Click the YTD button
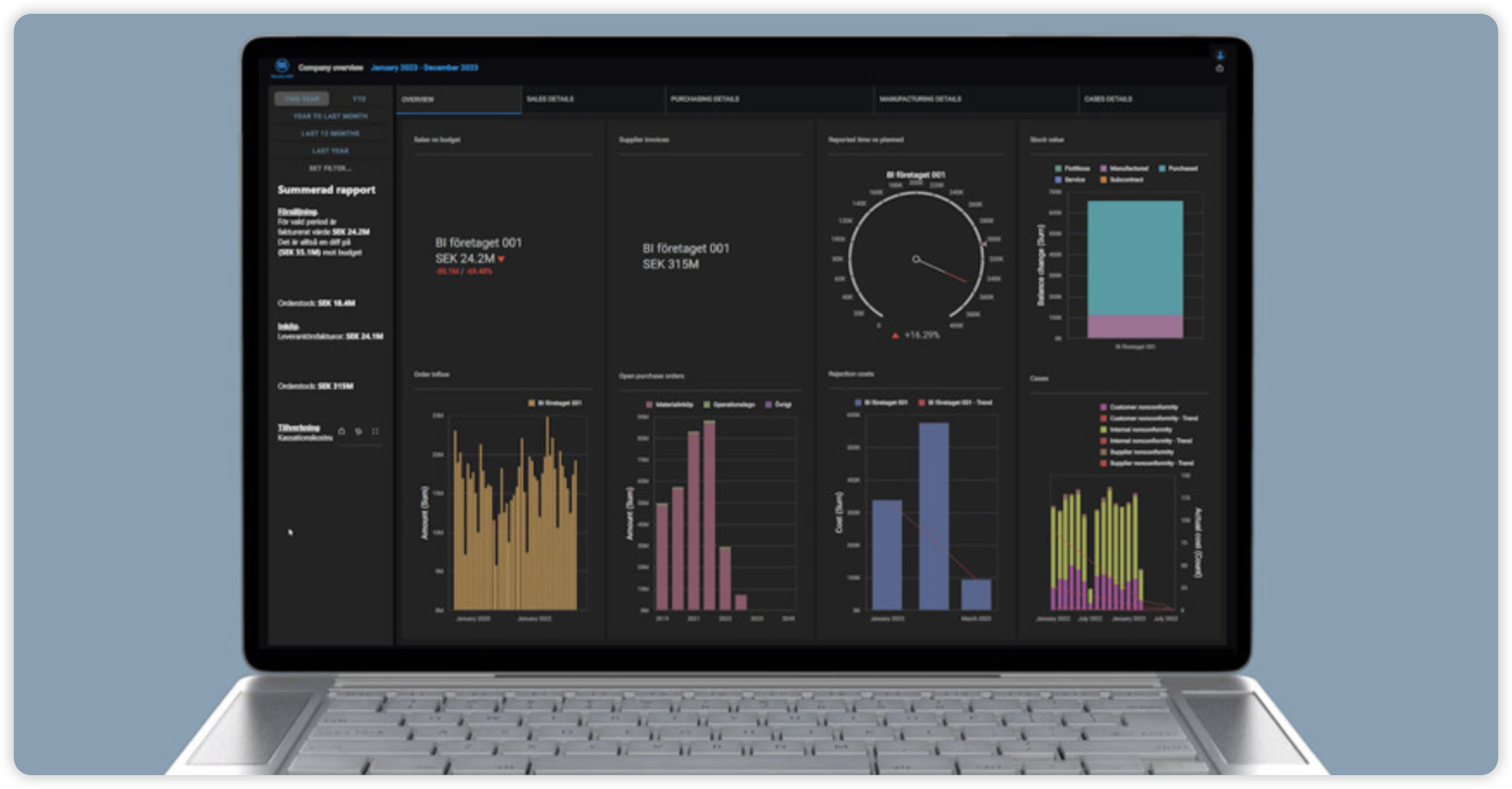 tap(359, 99)
